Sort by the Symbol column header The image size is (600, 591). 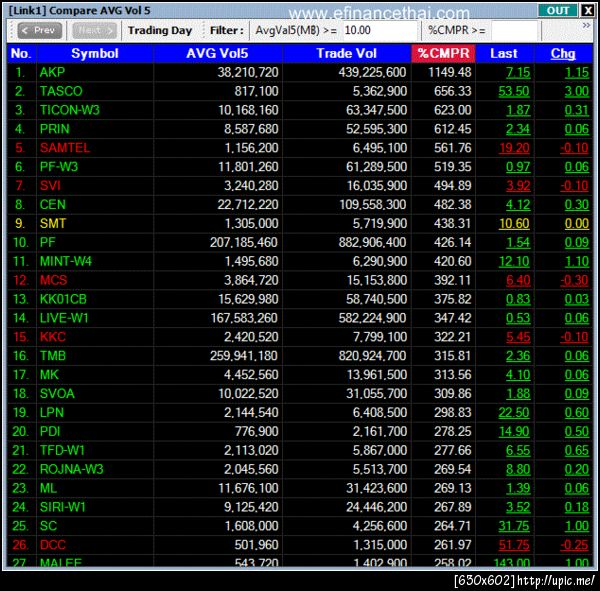tap(95, 54)
